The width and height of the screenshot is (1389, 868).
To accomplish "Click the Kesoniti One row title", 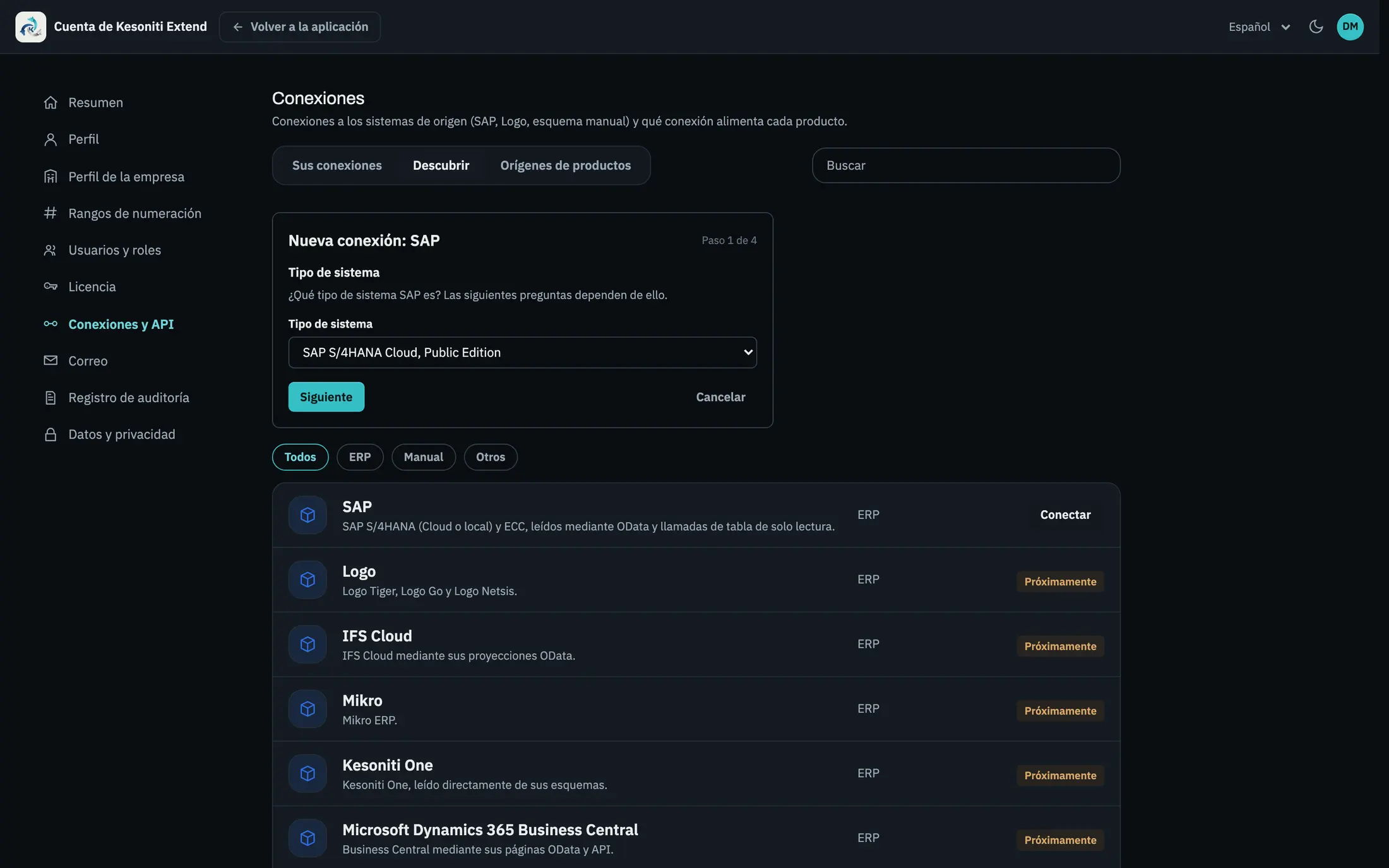I will 387,765.
